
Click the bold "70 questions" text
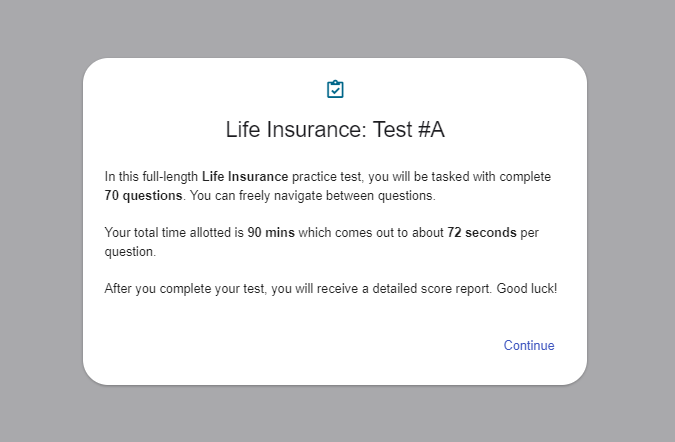[143, 195]
